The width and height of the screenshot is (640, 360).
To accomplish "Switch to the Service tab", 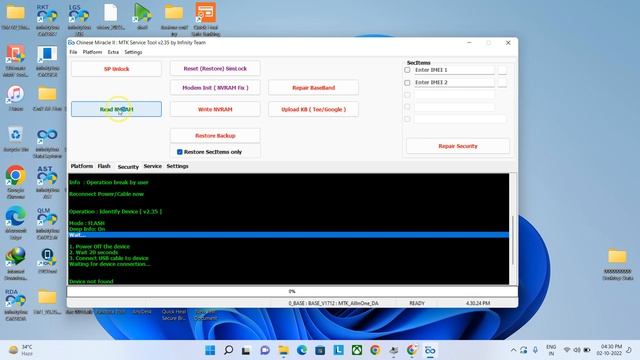I will (x=153, y=166).
